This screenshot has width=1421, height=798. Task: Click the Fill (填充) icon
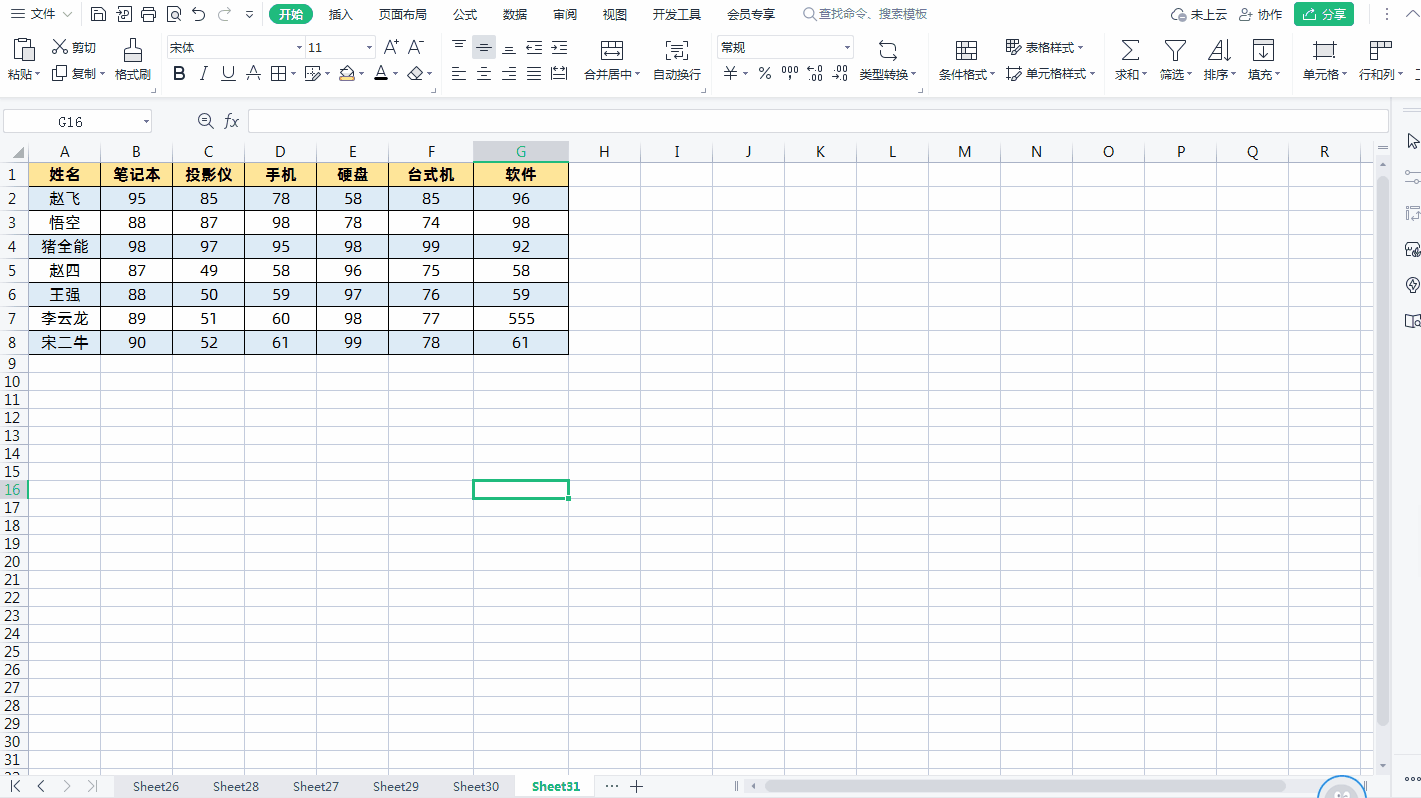(x=1263, y=51)
